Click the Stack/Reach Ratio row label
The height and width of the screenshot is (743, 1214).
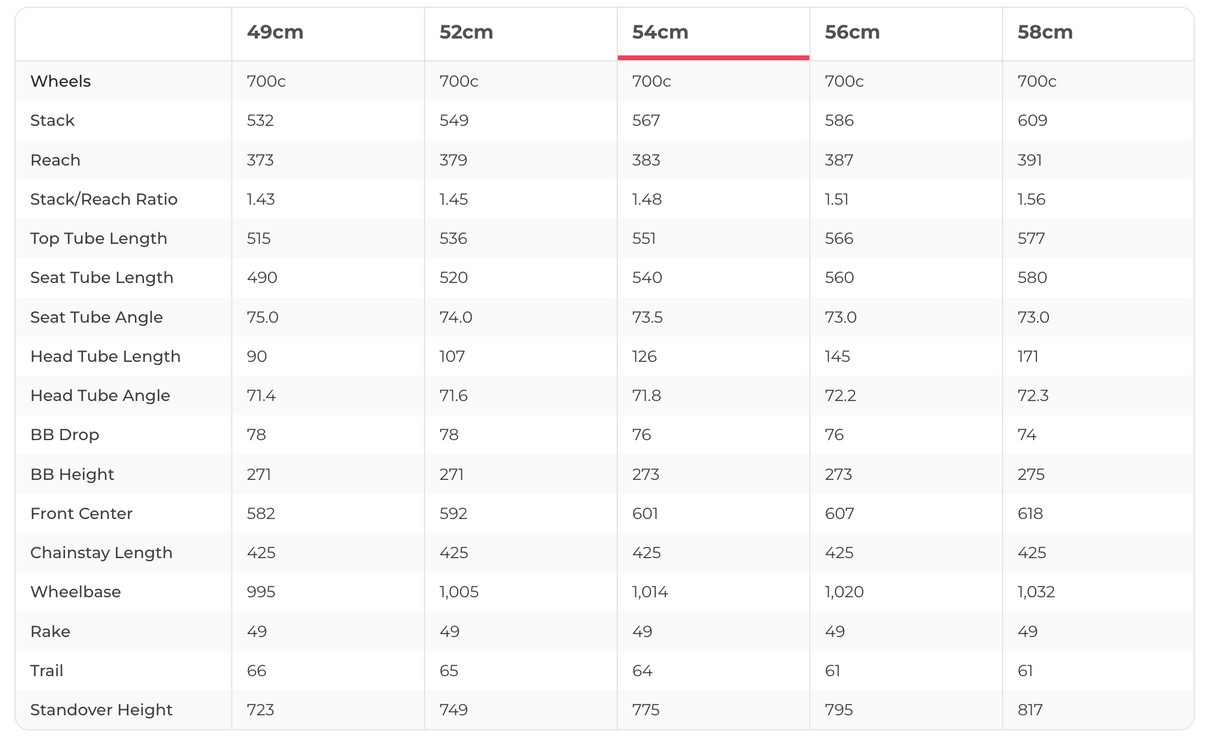[x=104, y=199]
